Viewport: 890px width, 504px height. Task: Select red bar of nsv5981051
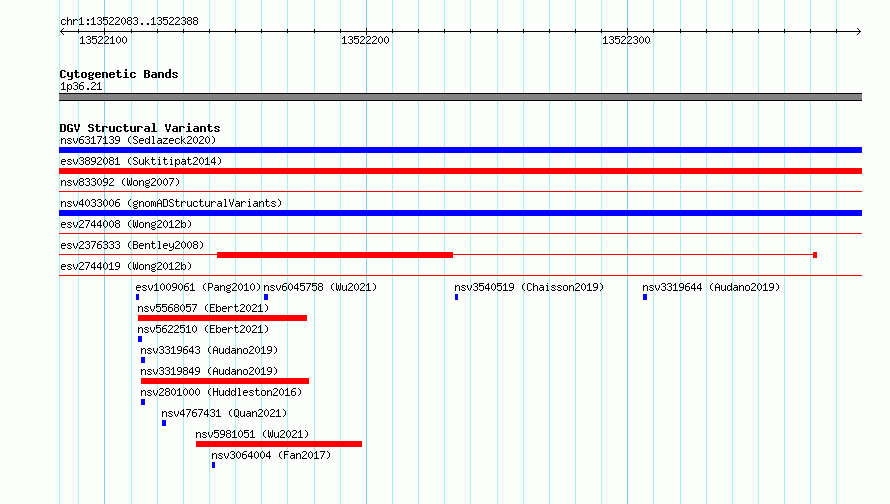(279, 444)
